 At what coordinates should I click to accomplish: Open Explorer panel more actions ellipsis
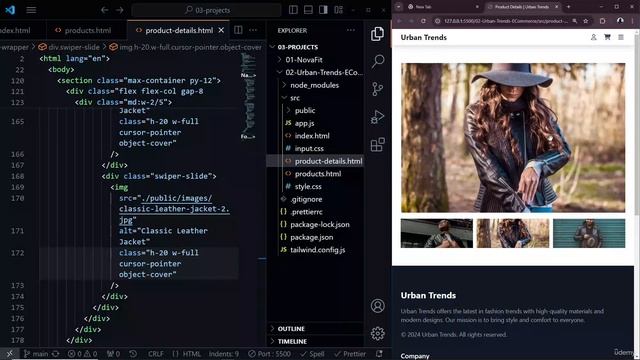(351, 30)
